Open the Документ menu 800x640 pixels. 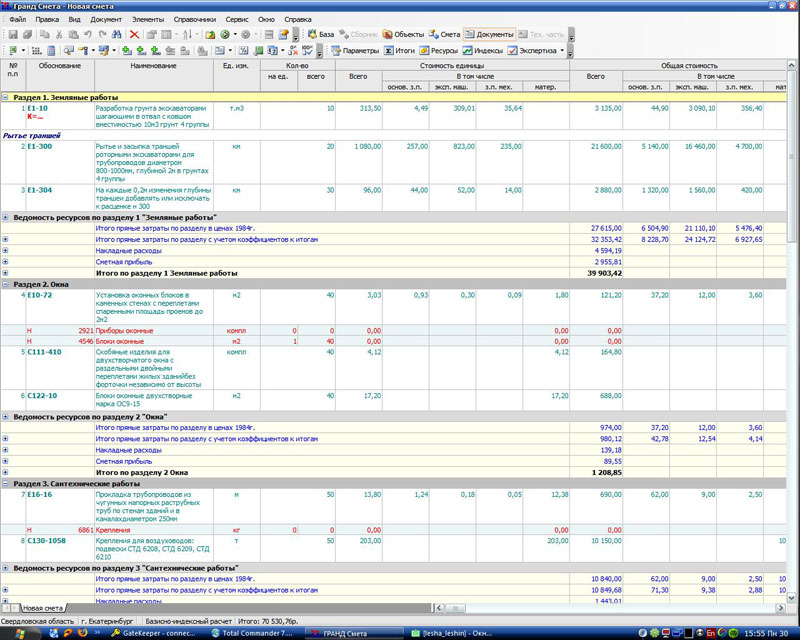click(106, 19)
